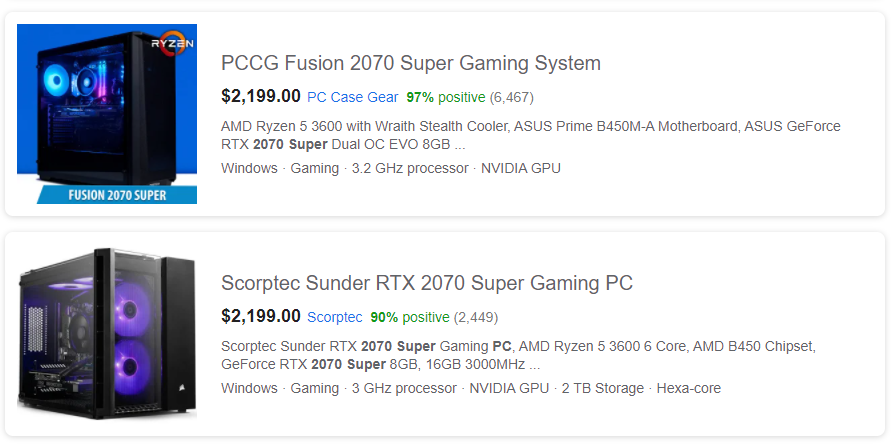Click the 90% positive rating
Screen dimensions: 895x446
tap(409, 317)
